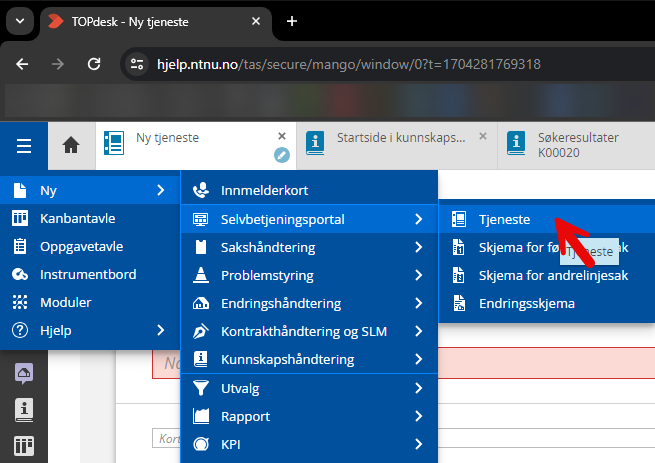655x463 pixels.
Task: Click the Startside i kunnskaps tab info icon
Action: (x=315, y=143)
